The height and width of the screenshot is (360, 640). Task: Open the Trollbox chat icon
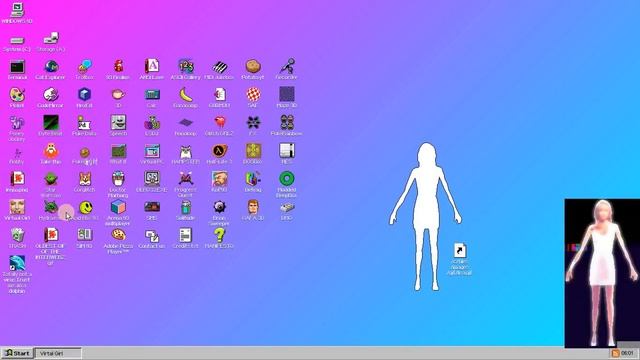click(x=84, y=66)
